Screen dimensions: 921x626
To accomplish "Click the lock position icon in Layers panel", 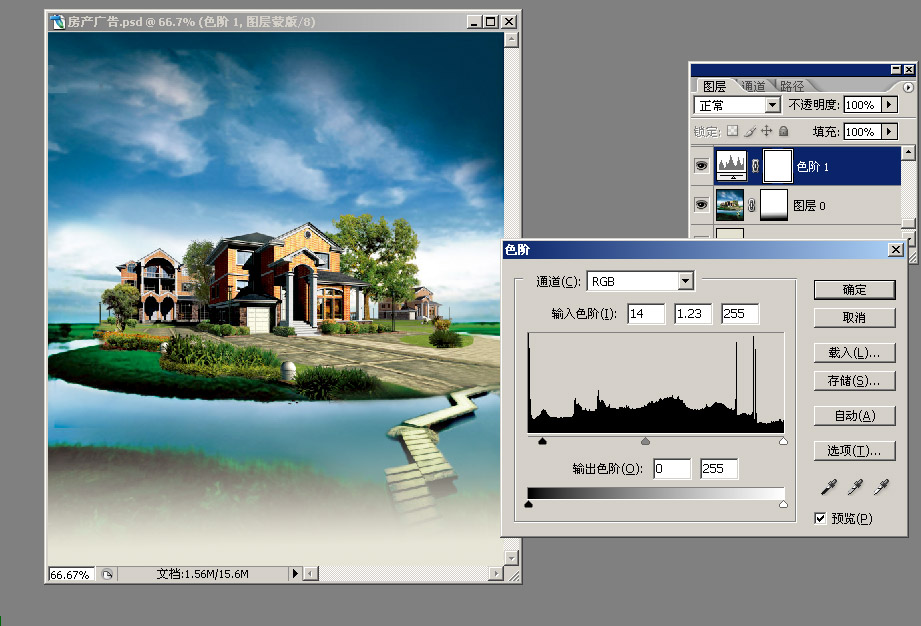I will click(767, 131).
